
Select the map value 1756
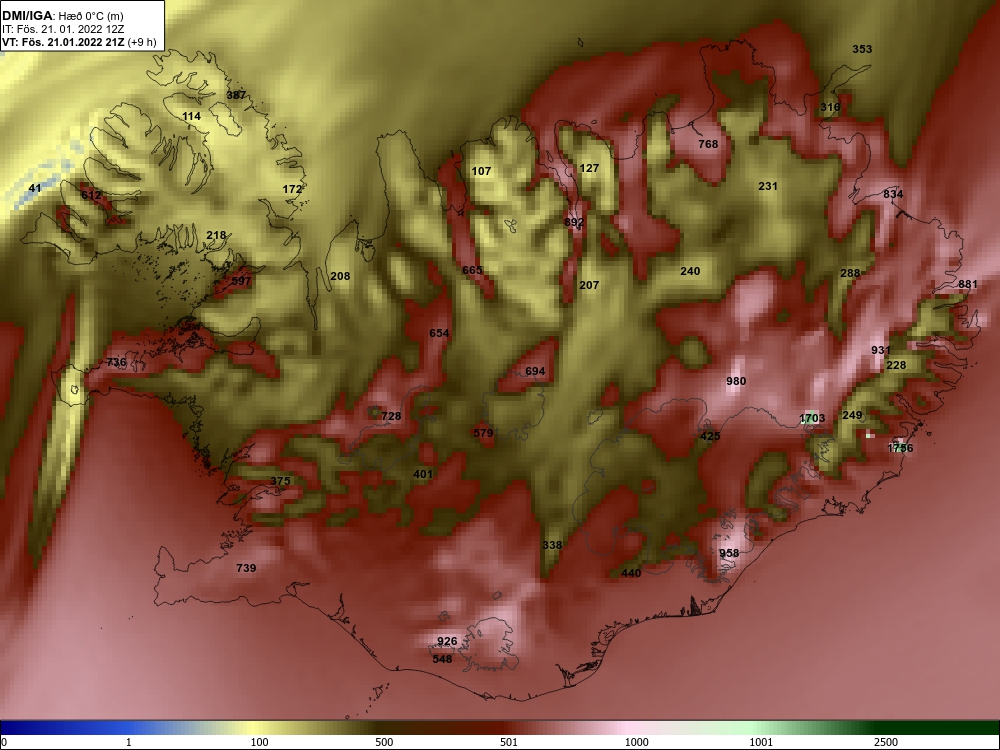pos(901,448)
